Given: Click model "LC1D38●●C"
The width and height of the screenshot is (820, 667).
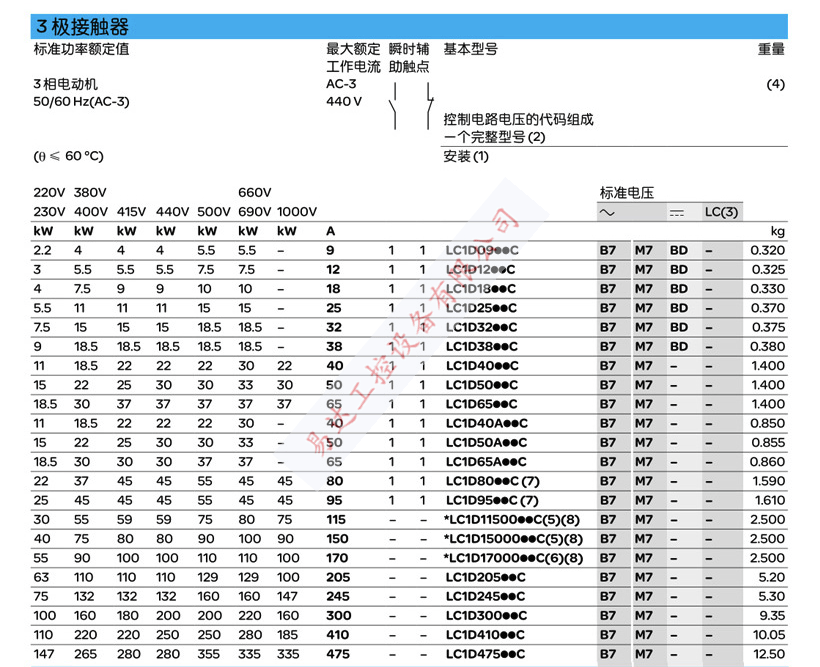Looking at the screenshot, I should [482, 347].
